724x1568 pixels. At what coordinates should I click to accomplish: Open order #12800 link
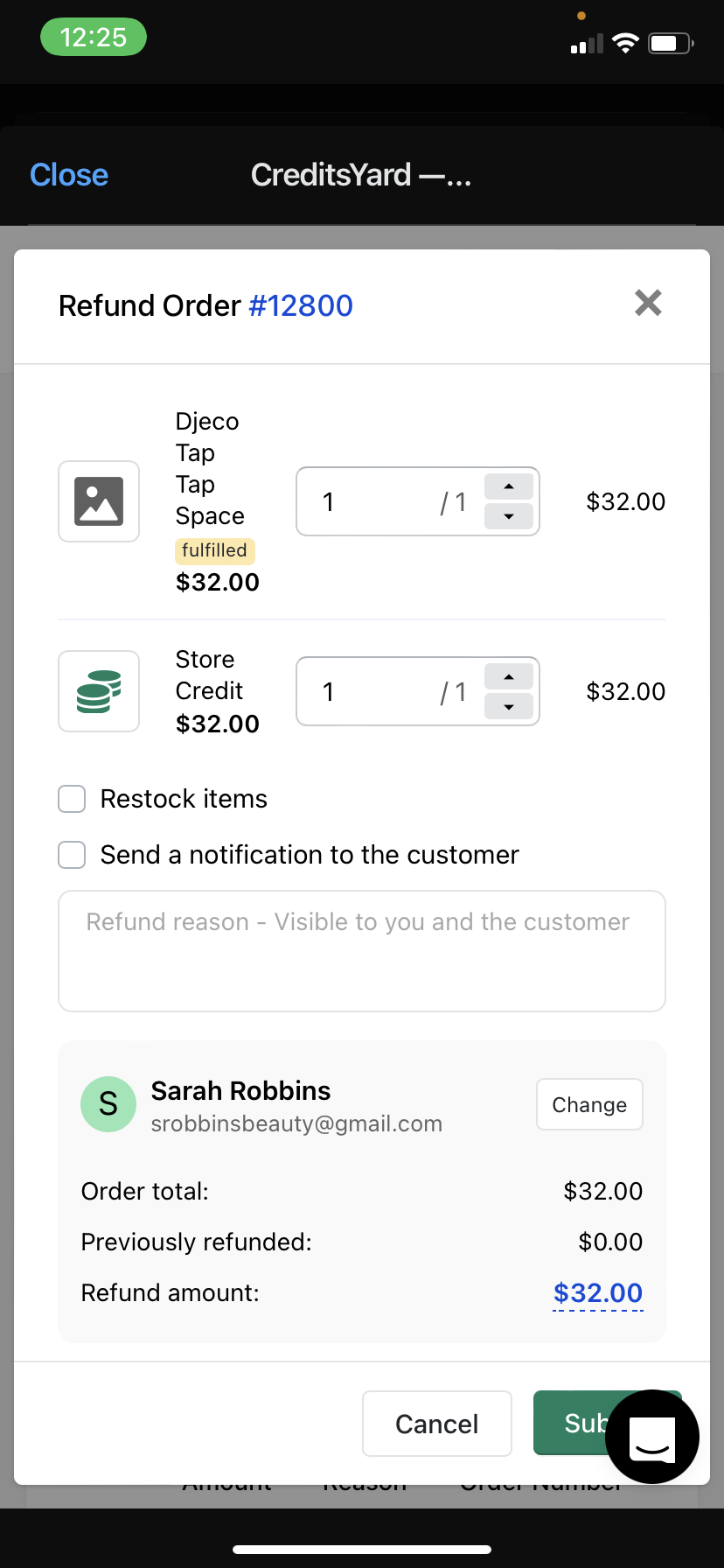click(301, 306)
